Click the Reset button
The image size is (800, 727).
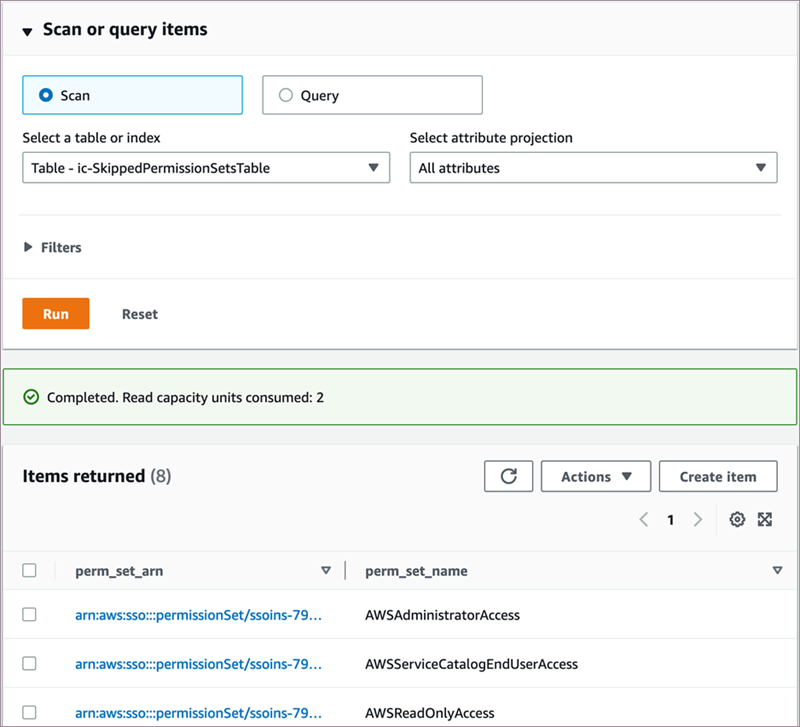click(x=140, y=314)
